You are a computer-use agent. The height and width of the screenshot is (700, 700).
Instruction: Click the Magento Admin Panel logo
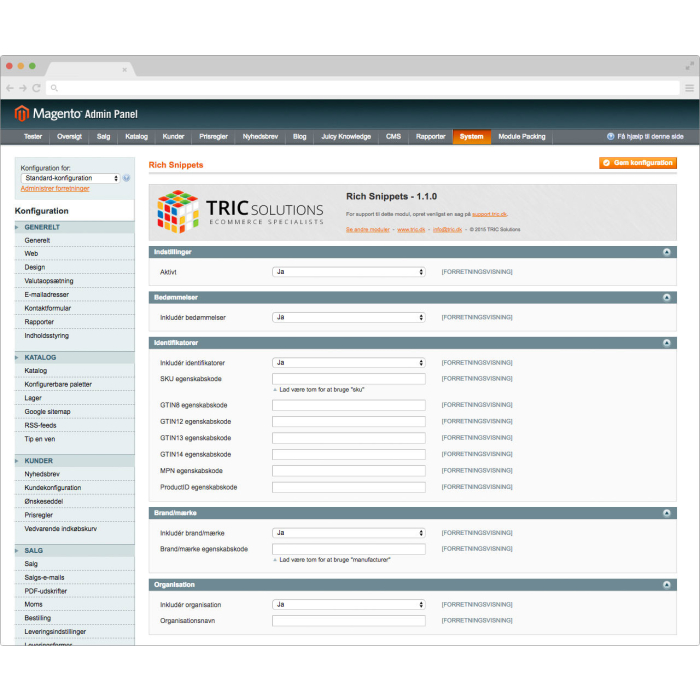76,114
